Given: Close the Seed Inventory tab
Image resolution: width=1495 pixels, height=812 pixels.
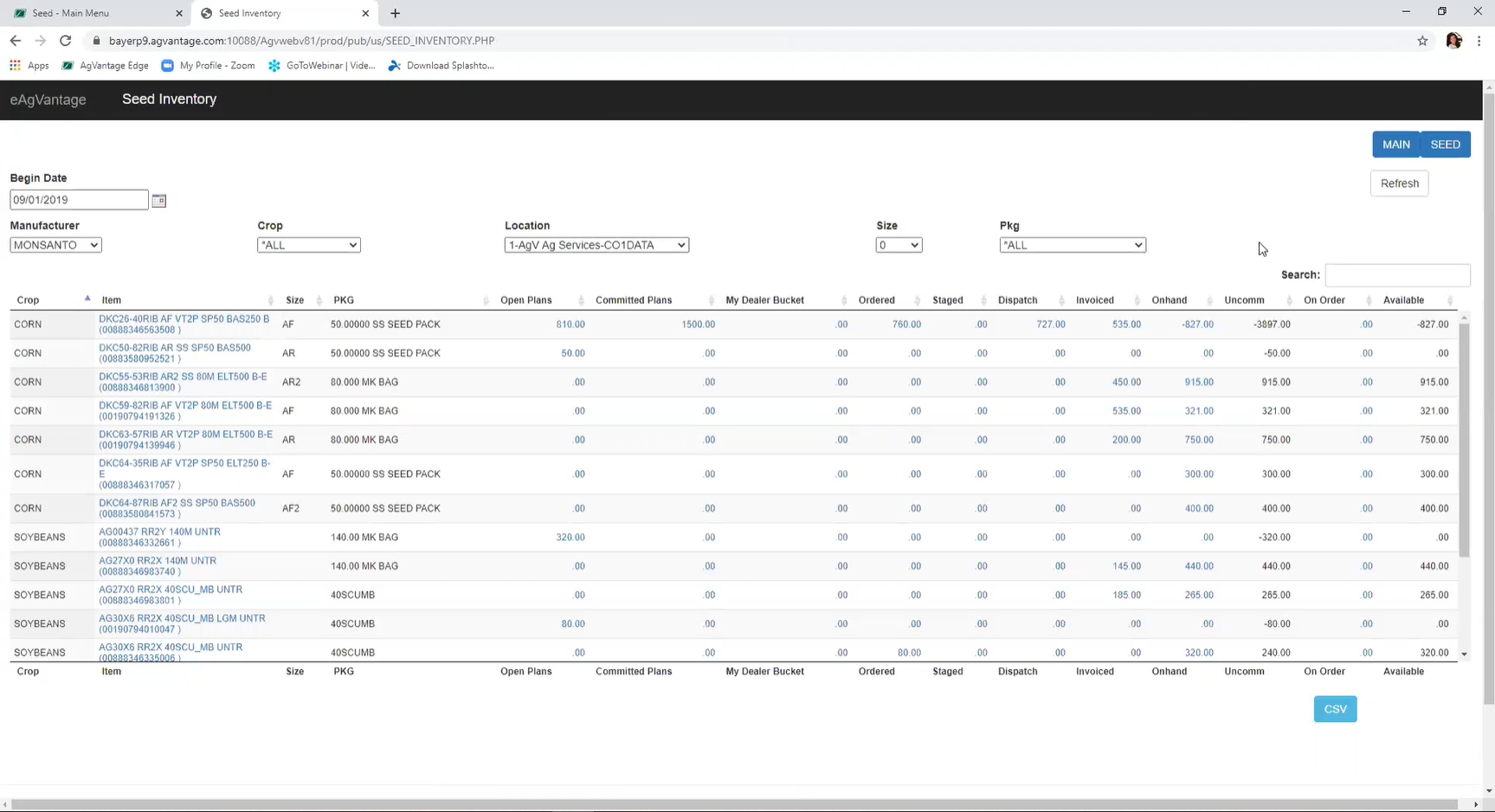Looking at the screenshot, I should coord(365,13).
